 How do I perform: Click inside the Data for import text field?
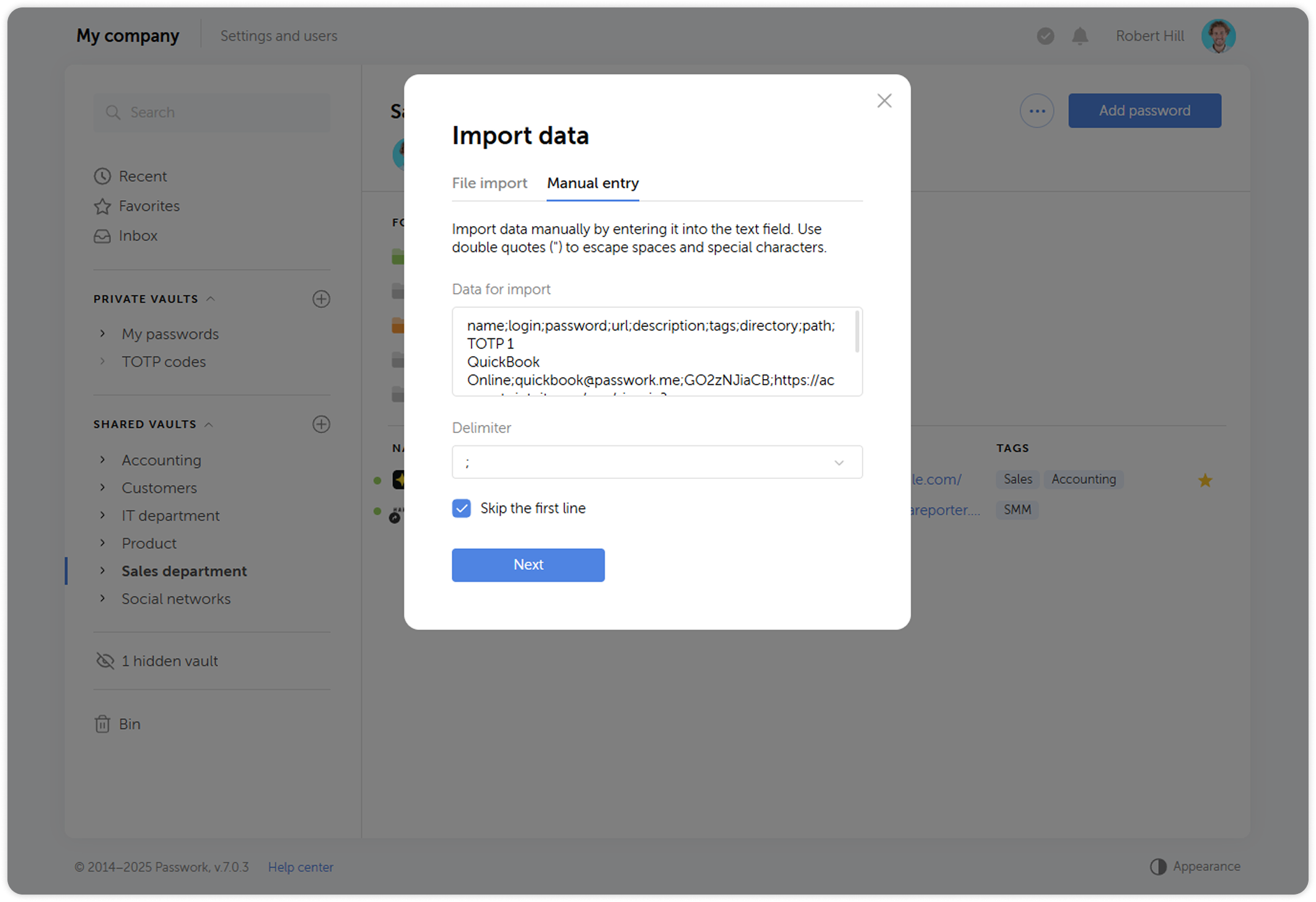click(x=657, y=351)
